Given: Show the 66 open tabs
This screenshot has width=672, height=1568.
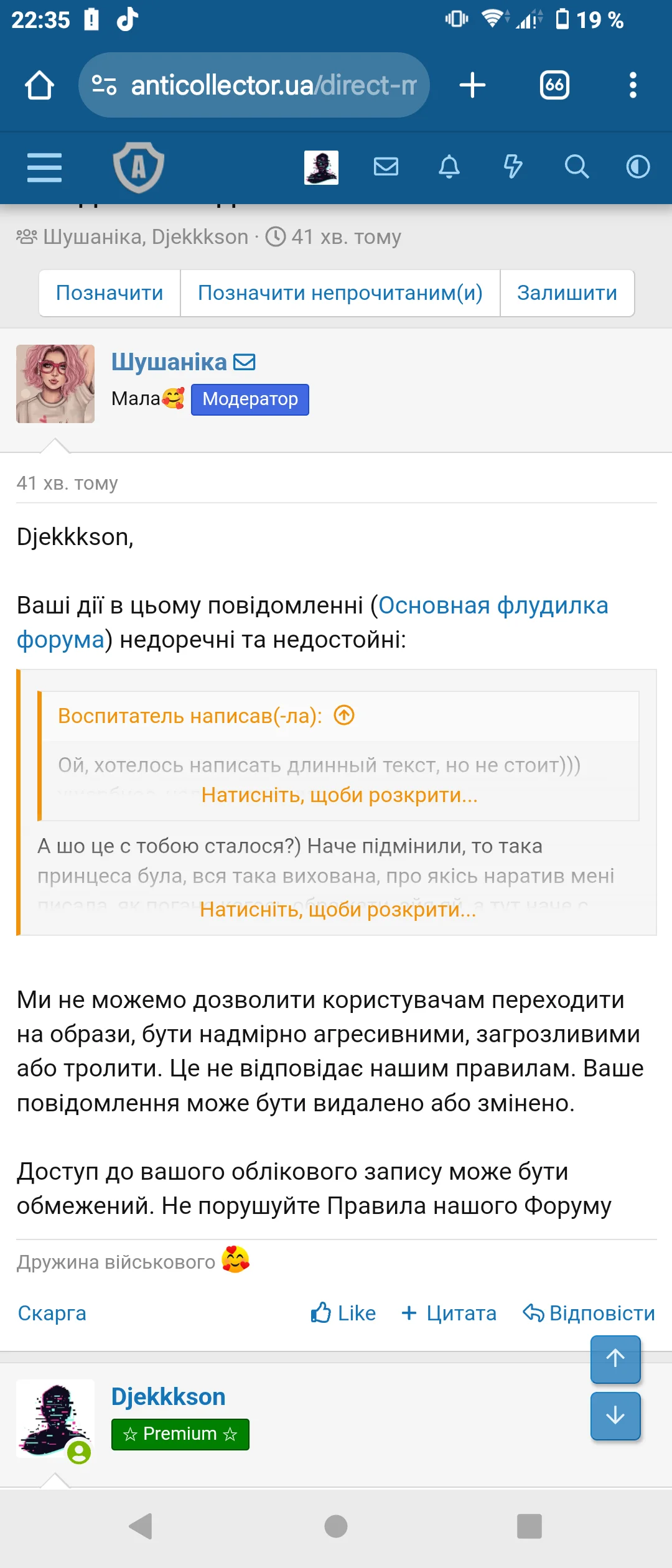Looking at the screenshot, I should point(554,85).
